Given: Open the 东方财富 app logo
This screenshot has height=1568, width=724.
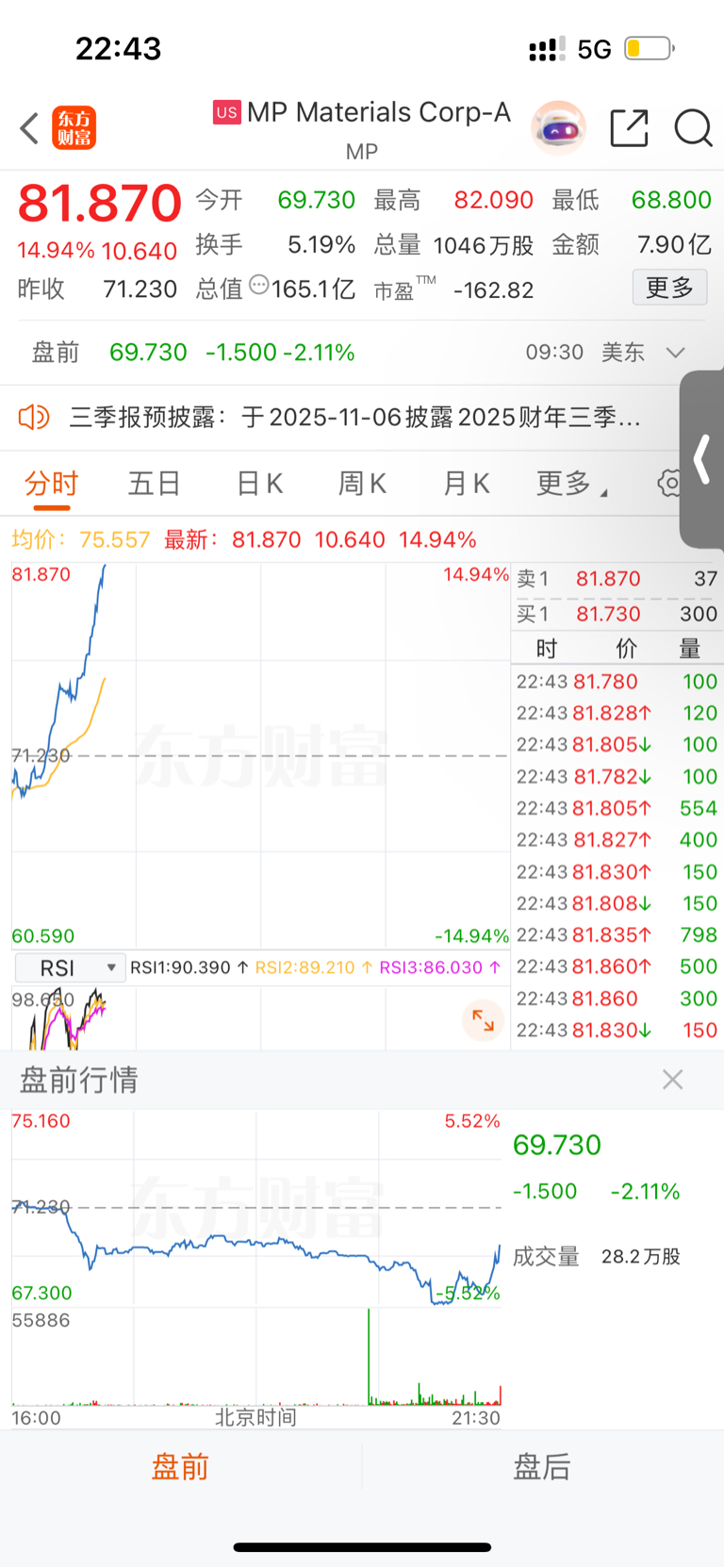Looking at the screenshot, I should pos(74,128).
